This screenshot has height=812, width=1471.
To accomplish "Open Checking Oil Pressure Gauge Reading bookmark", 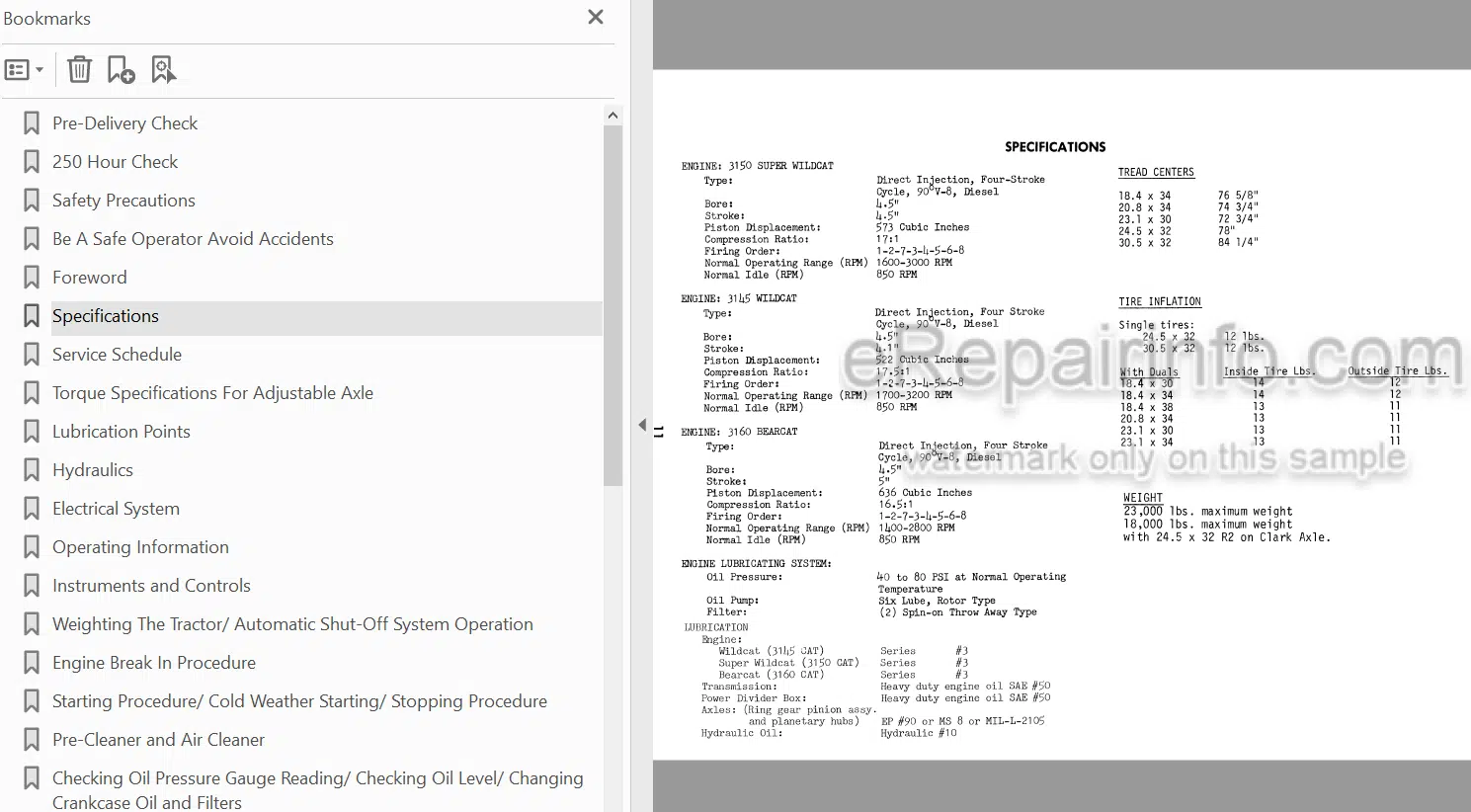I will 317,790.
